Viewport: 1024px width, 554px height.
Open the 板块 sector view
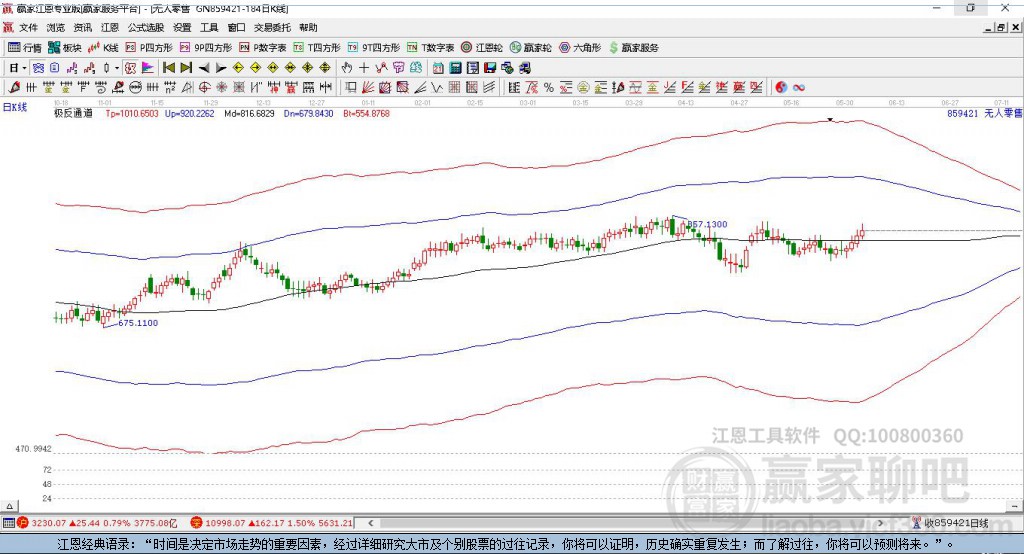(x=64, y=48)
